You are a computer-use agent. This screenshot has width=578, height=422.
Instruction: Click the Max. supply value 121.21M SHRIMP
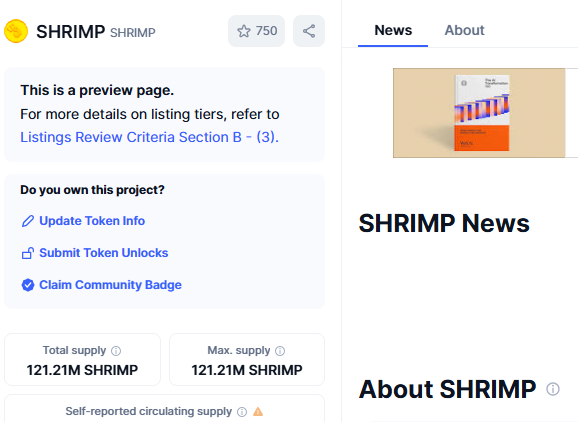point(247,370)
